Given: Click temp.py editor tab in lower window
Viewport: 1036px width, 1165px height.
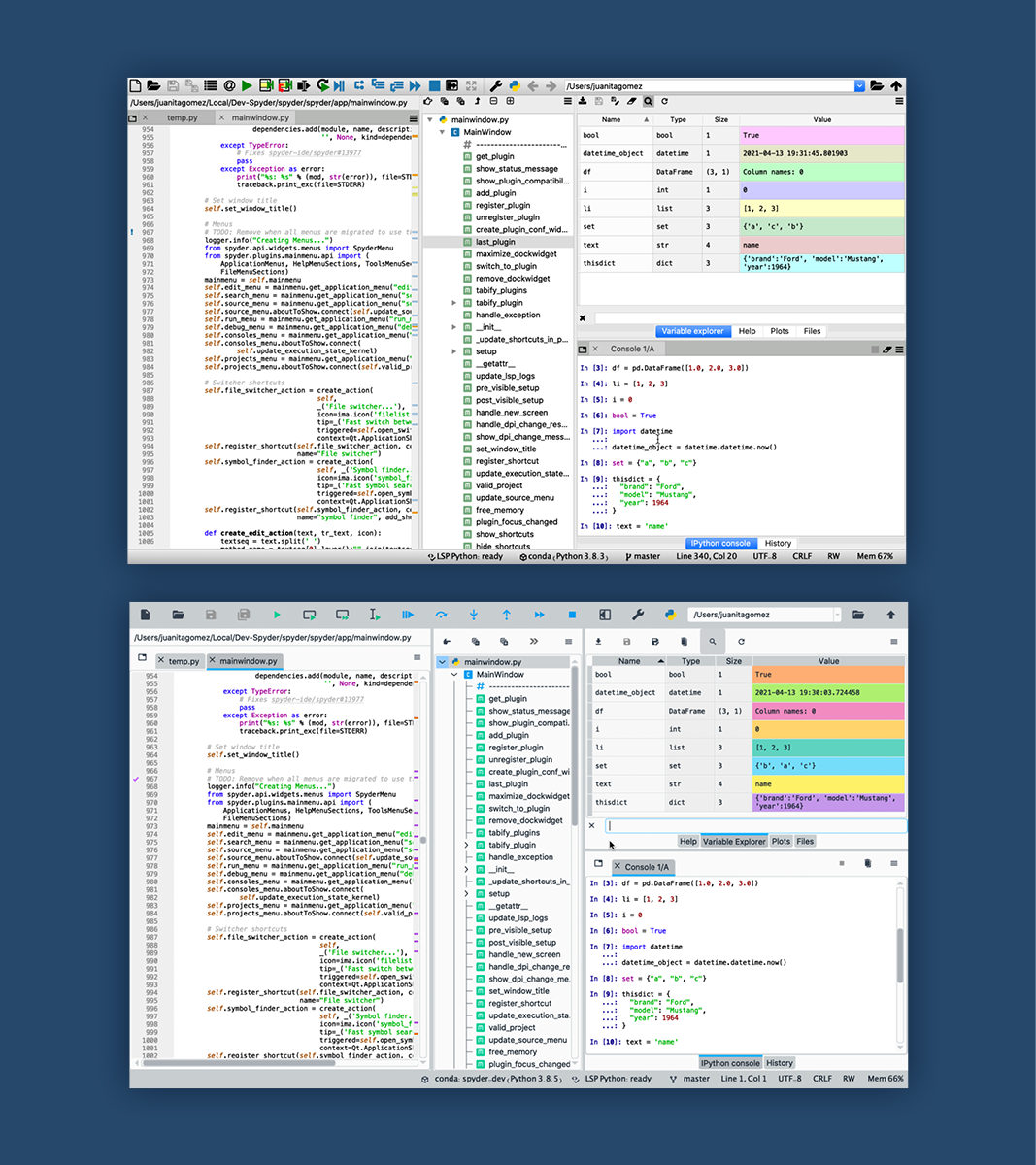Looking at the screenshot, I should (184, 661).
